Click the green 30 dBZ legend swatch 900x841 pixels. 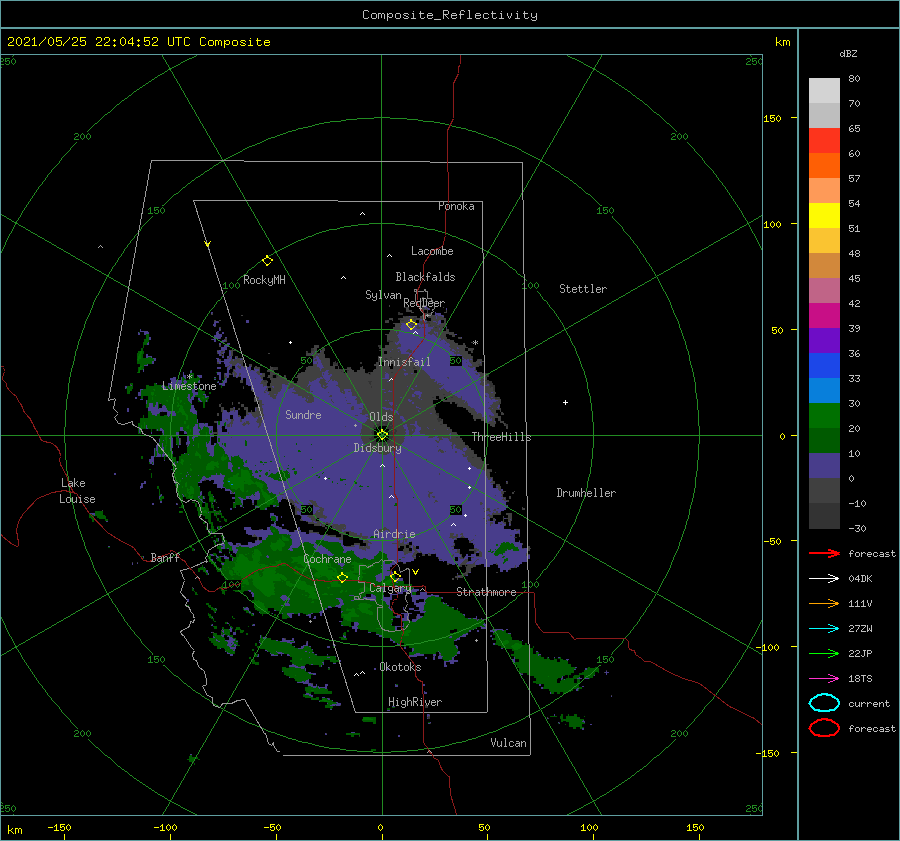[824, 416]
